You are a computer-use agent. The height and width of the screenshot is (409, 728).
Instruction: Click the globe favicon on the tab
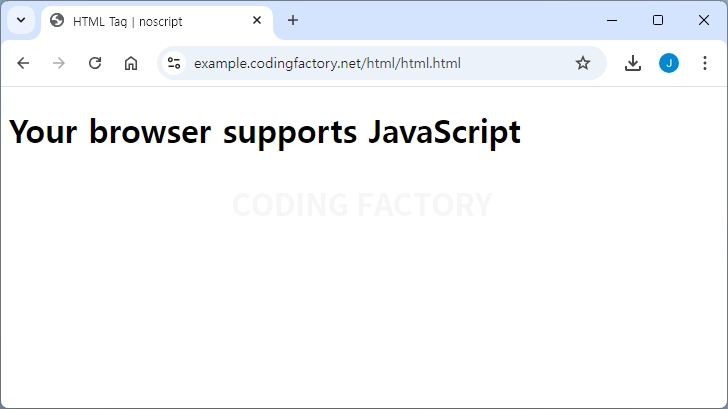[57, 20]
